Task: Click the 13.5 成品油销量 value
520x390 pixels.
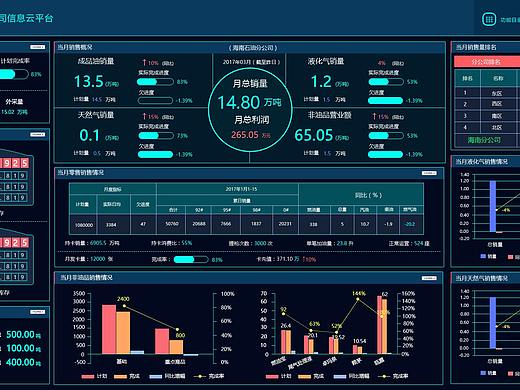Action: point(89,81)
